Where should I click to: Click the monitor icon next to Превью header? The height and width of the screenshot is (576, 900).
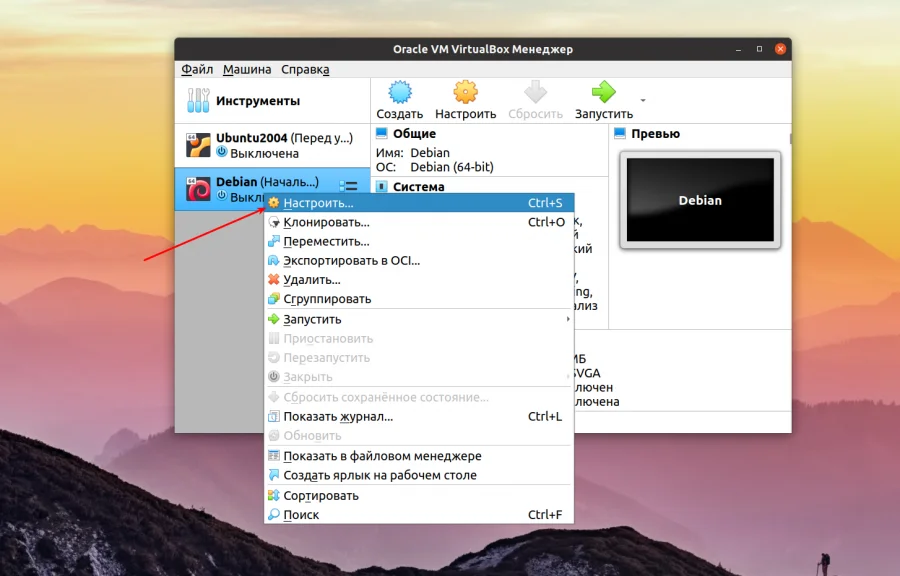click(x=620, y=133)
